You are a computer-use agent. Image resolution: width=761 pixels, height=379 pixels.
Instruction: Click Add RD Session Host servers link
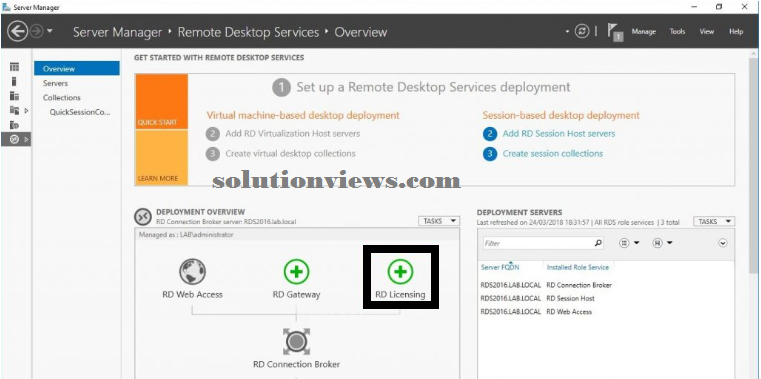pos(559,133)
